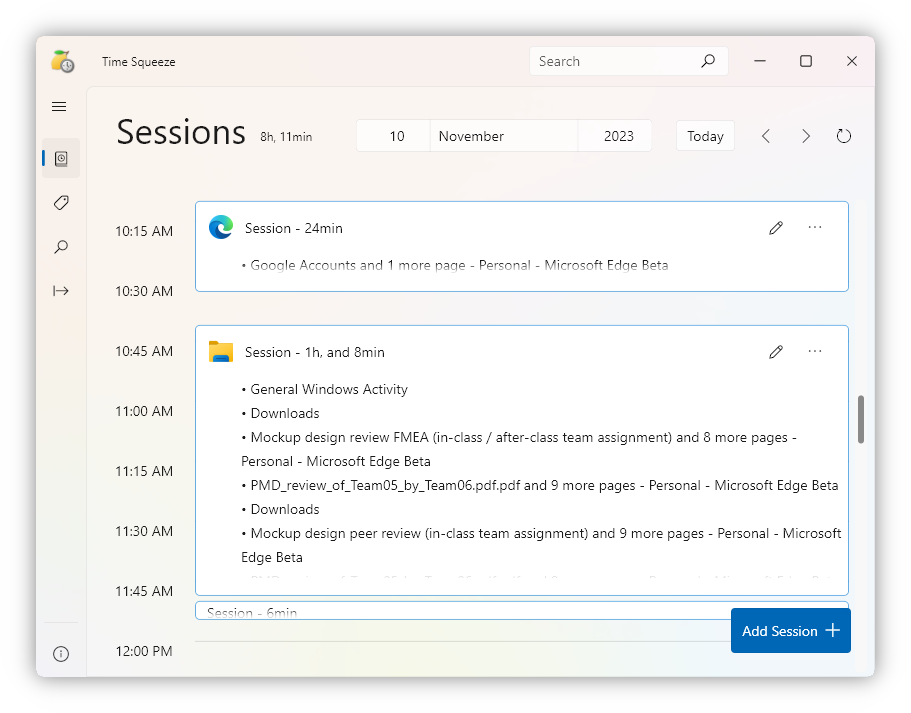Open the sidebar search page icon
The width and height of the screenshot is (911, 713).
61,247
